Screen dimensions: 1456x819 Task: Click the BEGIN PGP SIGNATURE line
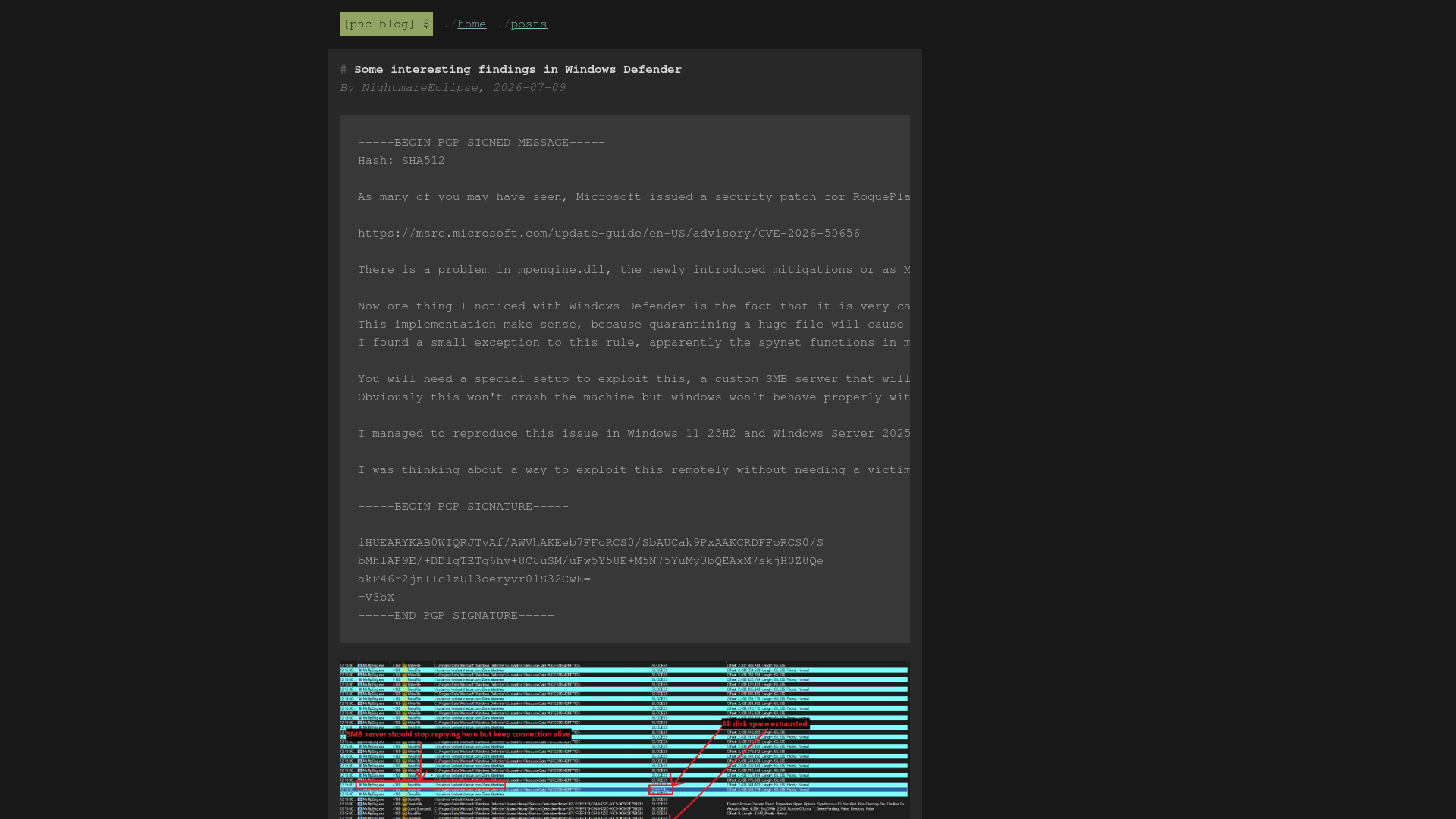coord(463,507)
